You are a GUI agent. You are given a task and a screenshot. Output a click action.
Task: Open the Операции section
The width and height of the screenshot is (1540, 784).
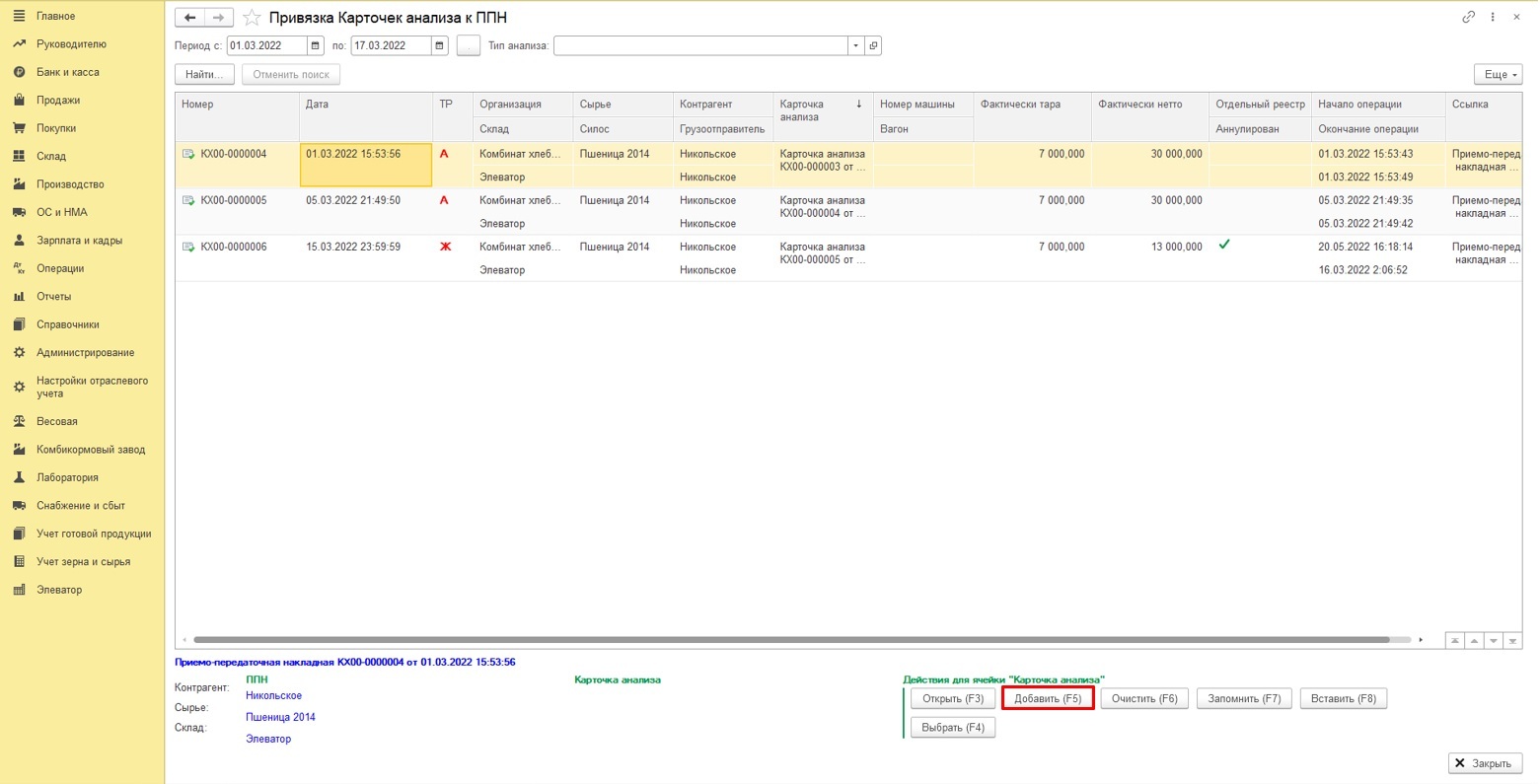[60, 268]
